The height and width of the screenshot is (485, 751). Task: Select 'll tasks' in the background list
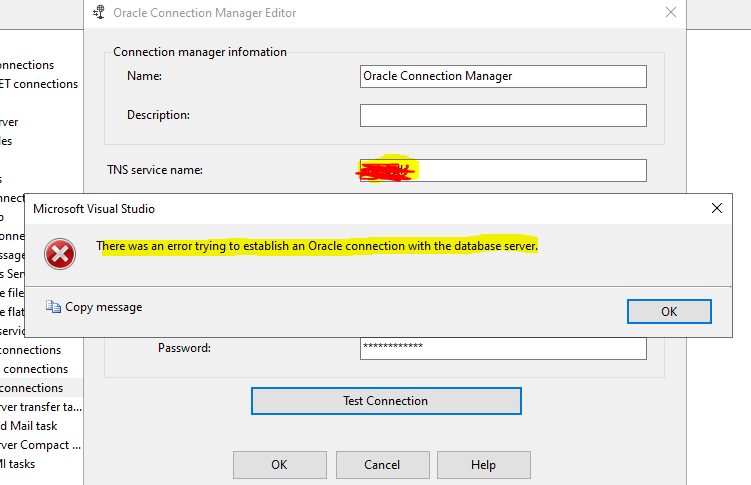(18, 464)
